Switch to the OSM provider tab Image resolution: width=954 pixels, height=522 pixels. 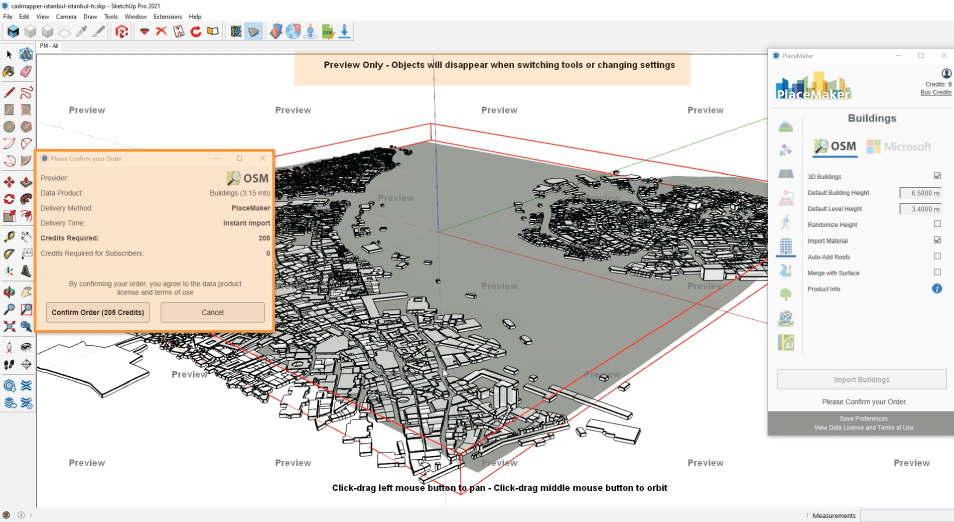(835, 147)
